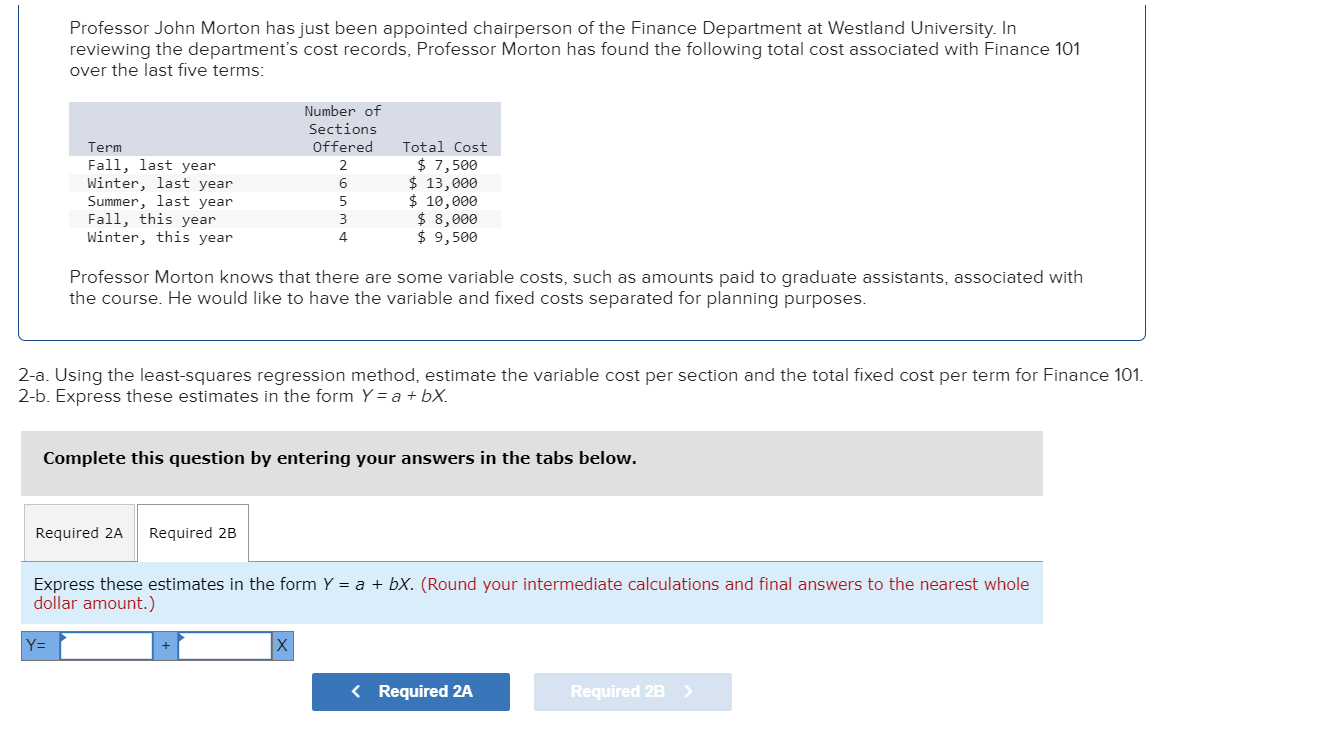Click the Summer, last year row label
Viewport: 1336px width, 729px height.
160,201
